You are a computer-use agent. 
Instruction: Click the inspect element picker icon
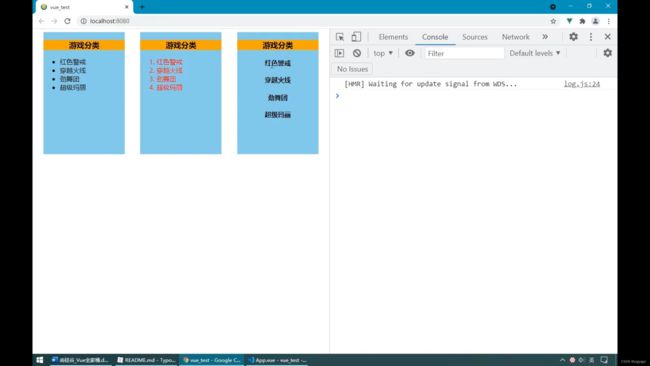(340, 37)
